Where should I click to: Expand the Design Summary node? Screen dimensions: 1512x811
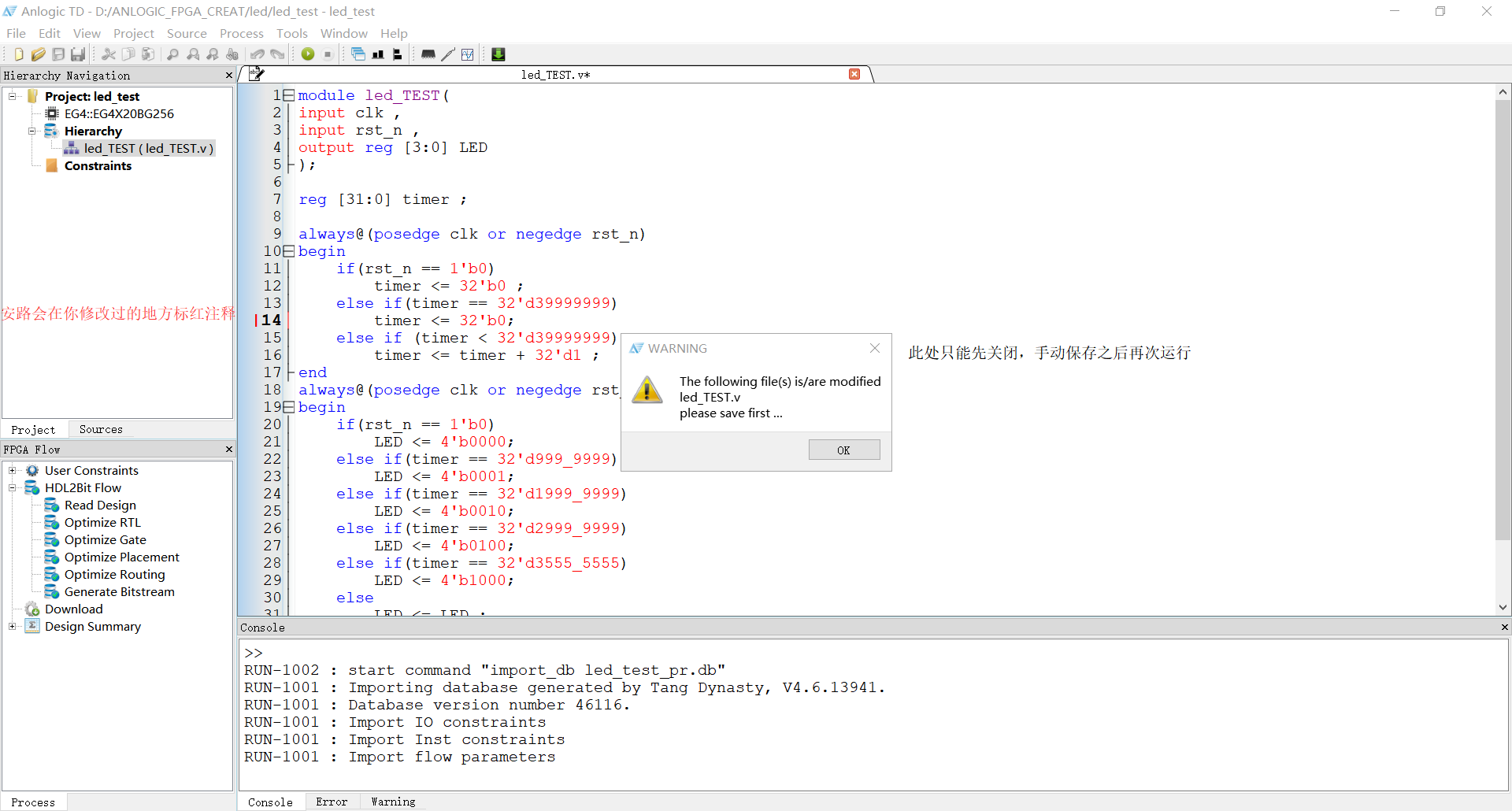pyautogui.click(x=13, y=626)
